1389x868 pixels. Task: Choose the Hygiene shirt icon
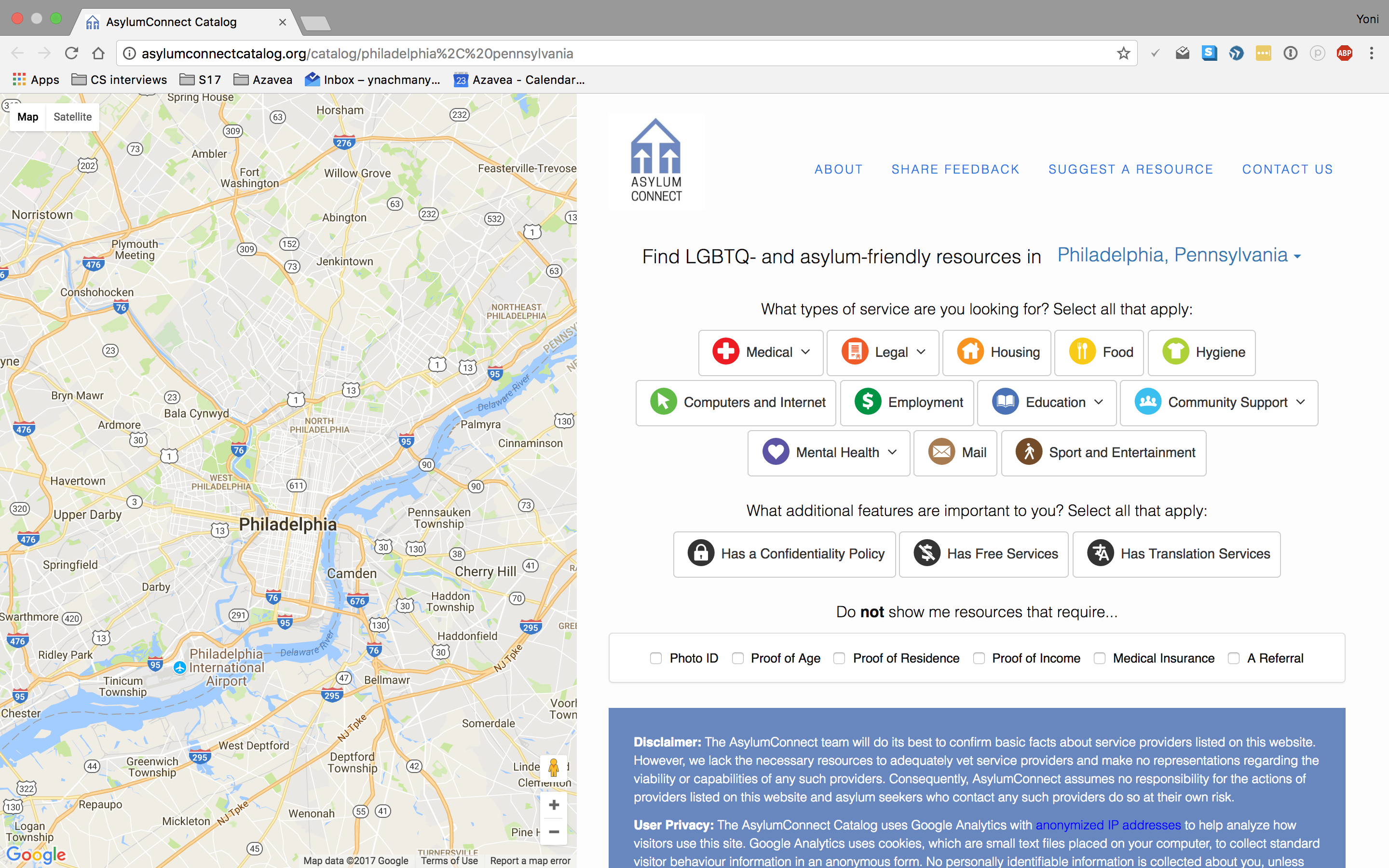click(x=1175, y=352)
